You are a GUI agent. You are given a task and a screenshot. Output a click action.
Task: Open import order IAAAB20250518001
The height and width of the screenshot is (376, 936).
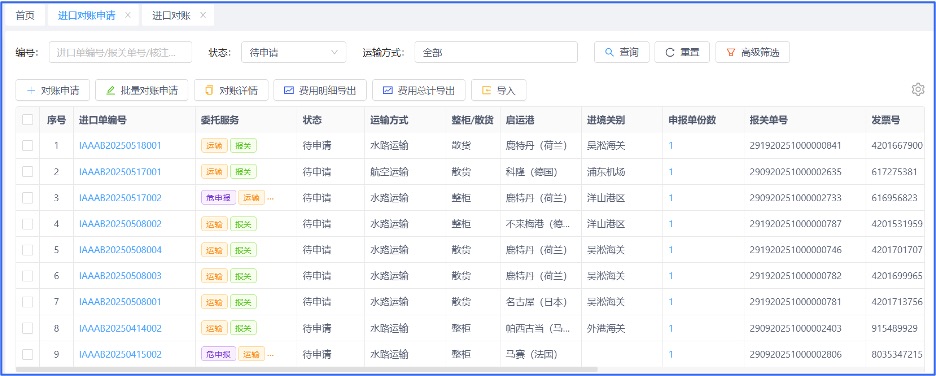(120, 146)
